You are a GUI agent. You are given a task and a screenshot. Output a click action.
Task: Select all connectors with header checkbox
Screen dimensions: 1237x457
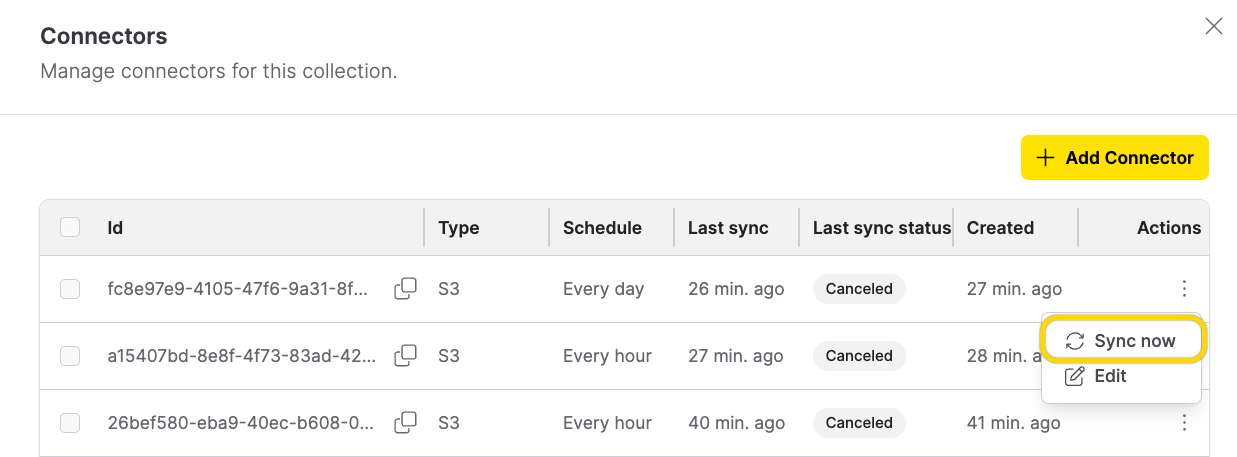click(x=70, y=228)
